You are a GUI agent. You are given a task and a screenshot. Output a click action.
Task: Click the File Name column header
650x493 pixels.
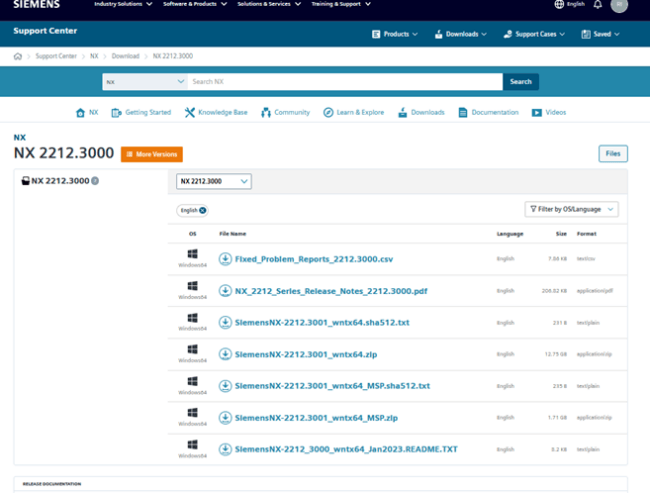click(x=233, y=234)
